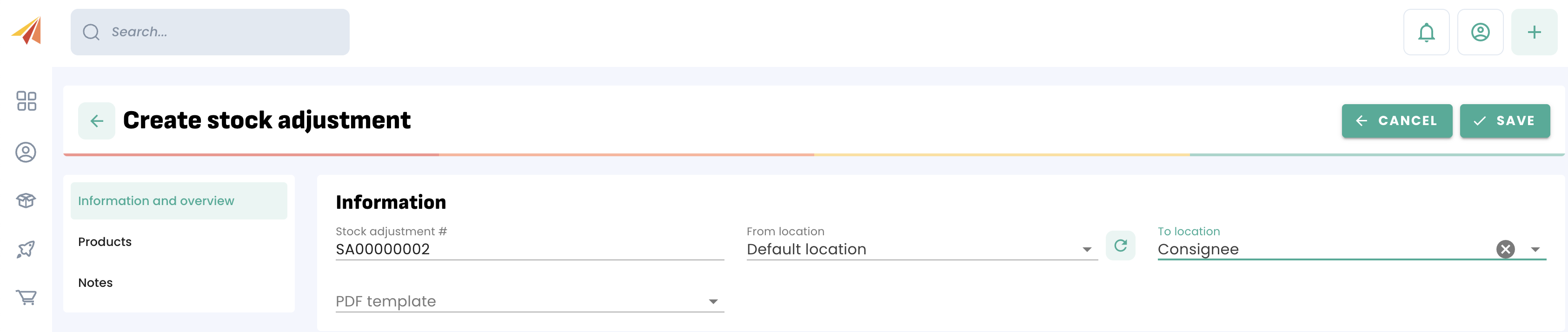Open the notifications bell

[1426, 32]
